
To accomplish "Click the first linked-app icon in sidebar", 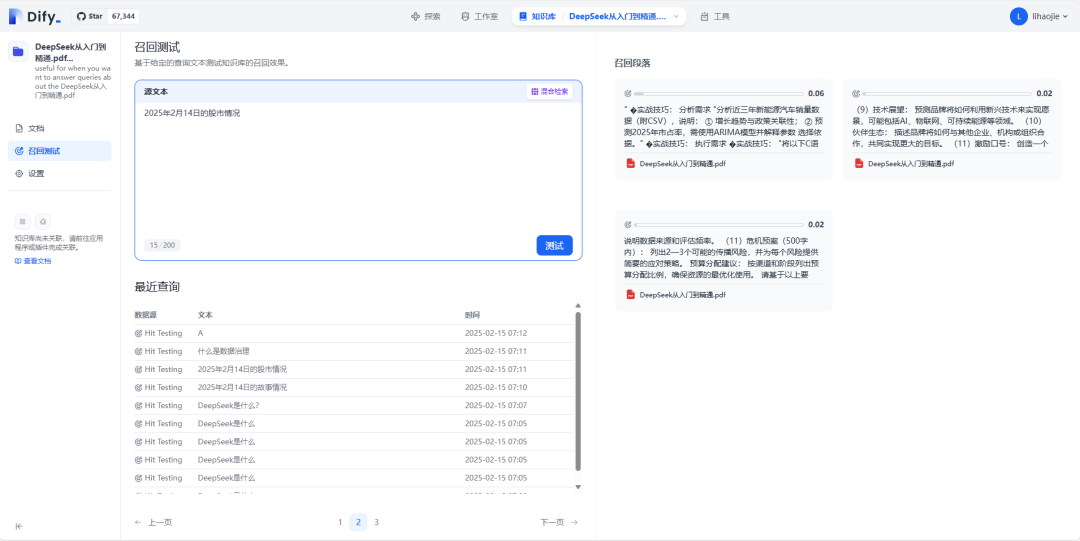I will pyautogui.click(x=23, y=221).
